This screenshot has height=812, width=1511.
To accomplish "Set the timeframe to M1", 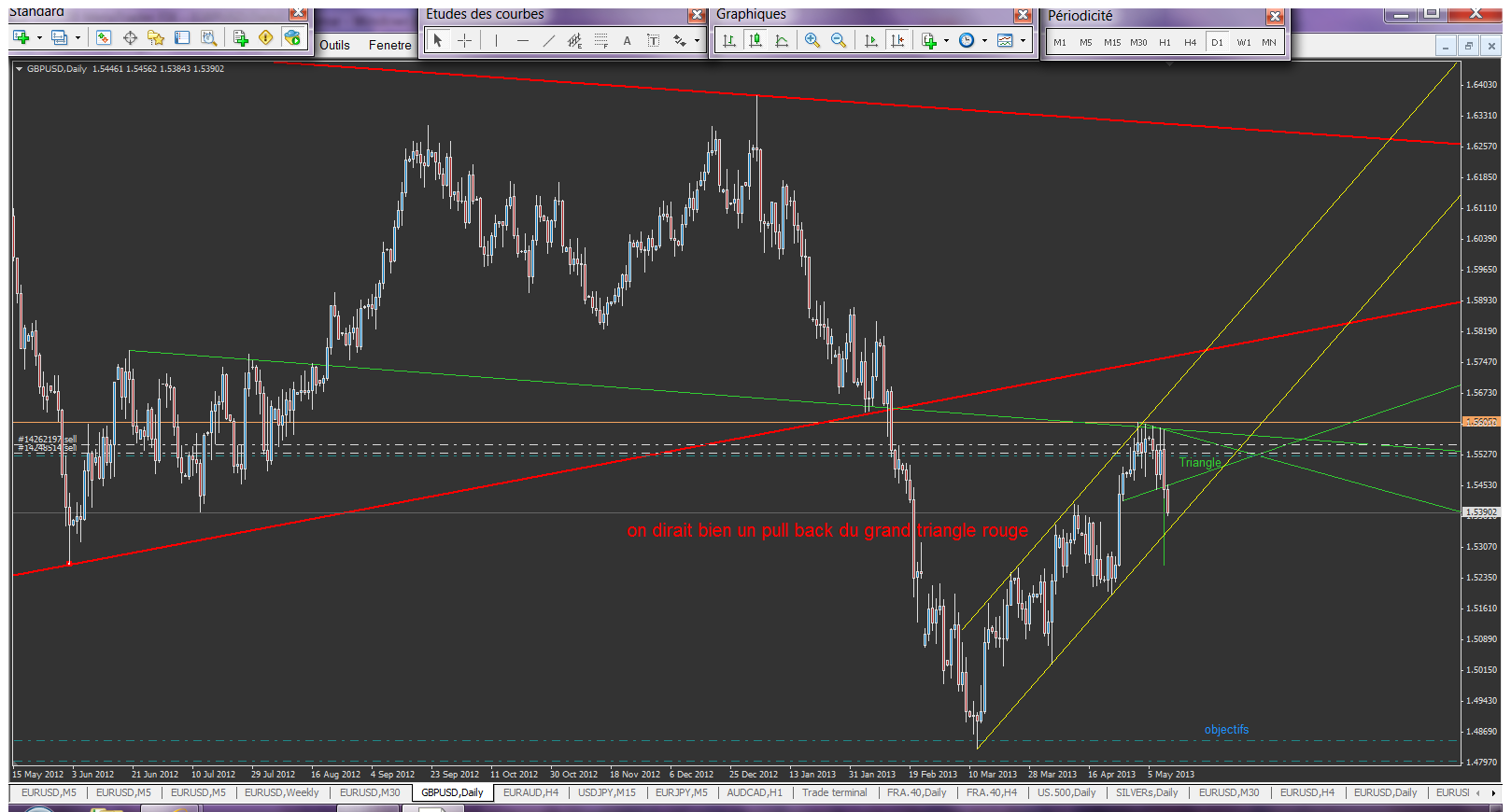I will pyautogui.click(x=1060, y=42).
